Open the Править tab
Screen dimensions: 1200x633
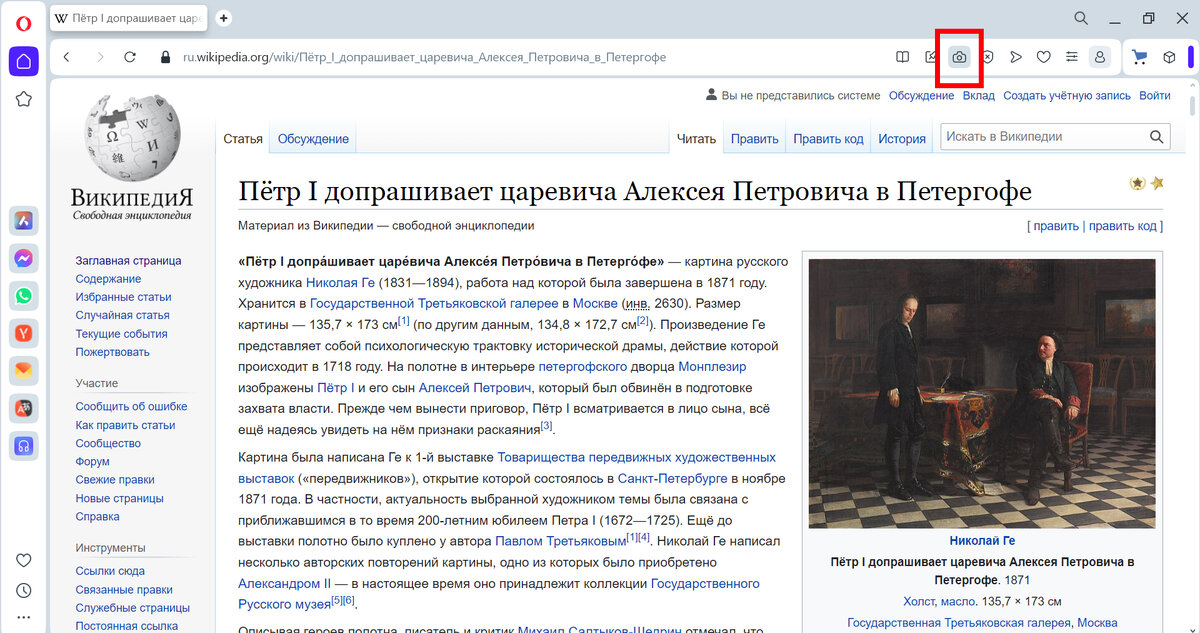tap(754, 139)
